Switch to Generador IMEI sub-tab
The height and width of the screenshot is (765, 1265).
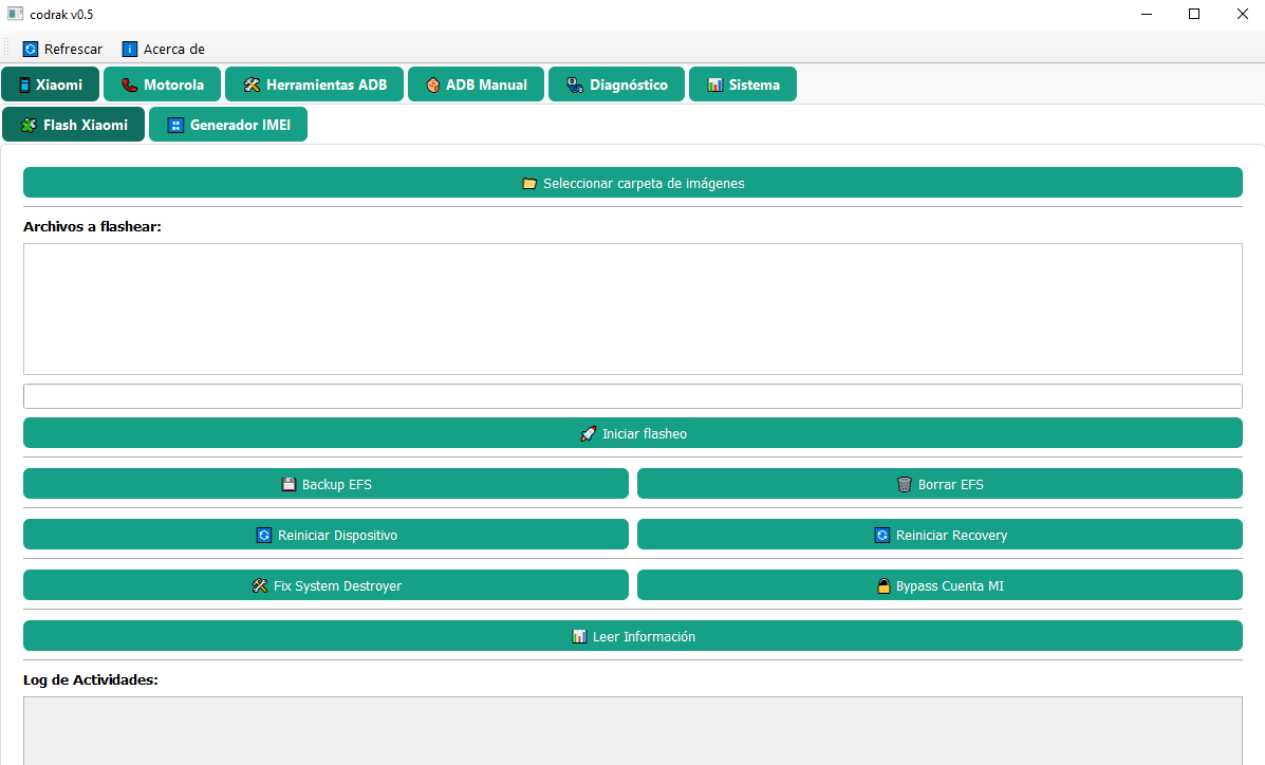pyautogui.click(x=228, y=125)
